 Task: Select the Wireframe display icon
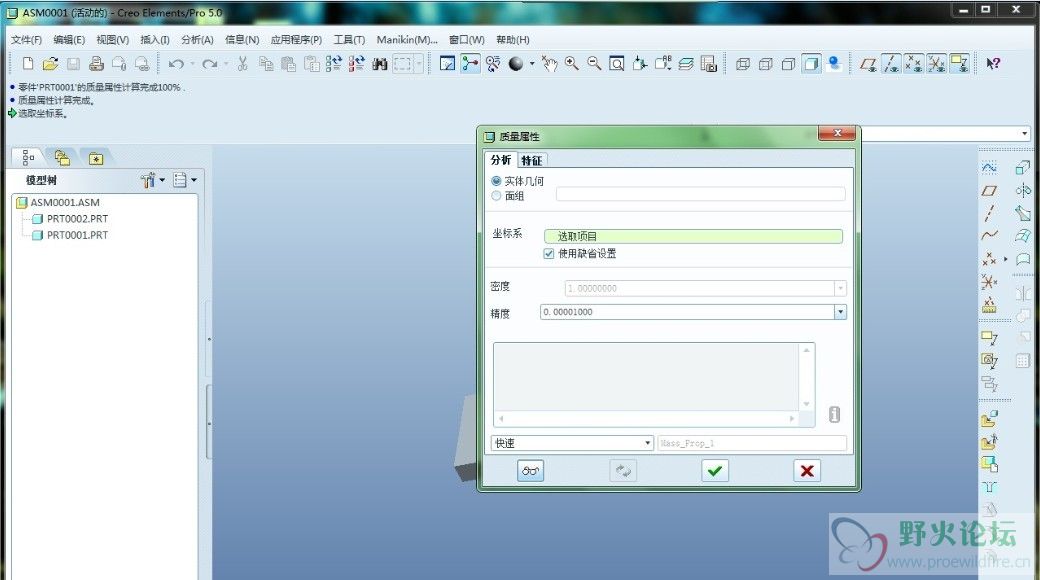pos(743,64)
